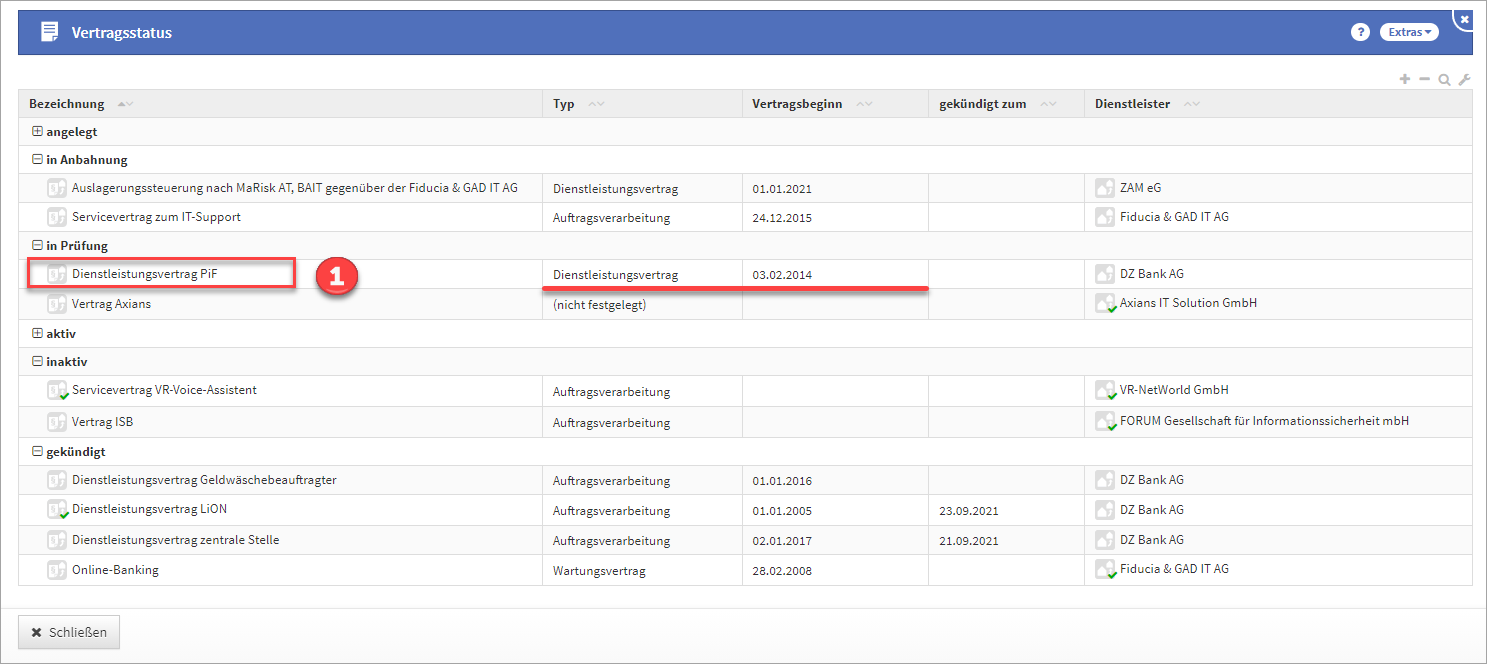Open the Extras dropdown menu
This screenshot has width=1487, height=664.
(1409, 32)
